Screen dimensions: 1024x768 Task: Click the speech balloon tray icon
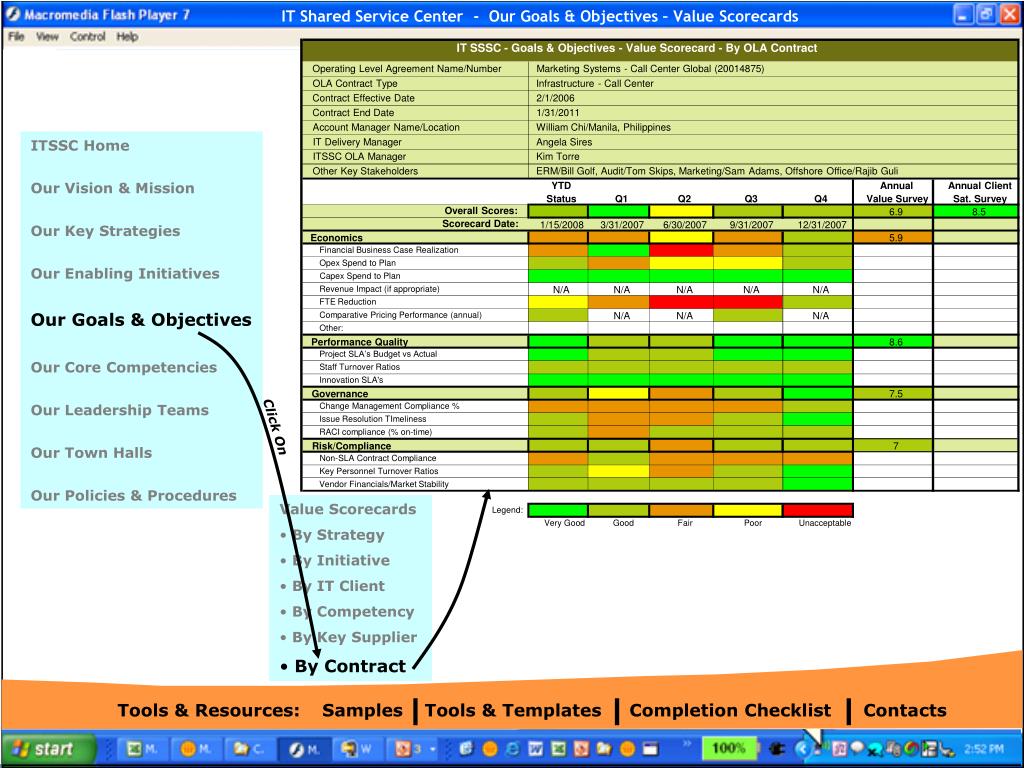(x=857, y=748)
